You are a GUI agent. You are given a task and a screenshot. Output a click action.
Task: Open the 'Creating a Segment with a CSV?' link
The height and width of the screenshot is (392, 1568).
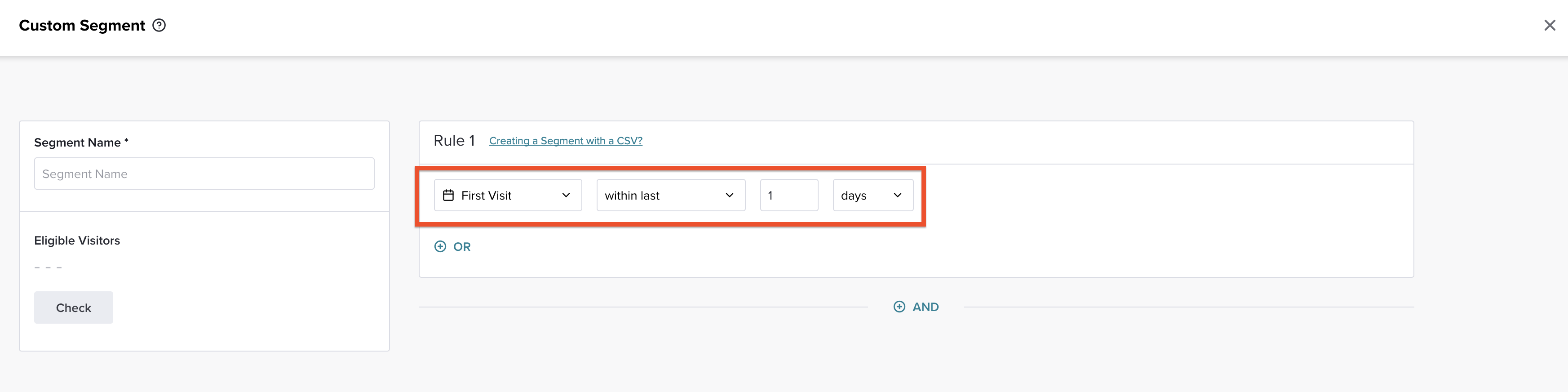coord(566,141)
